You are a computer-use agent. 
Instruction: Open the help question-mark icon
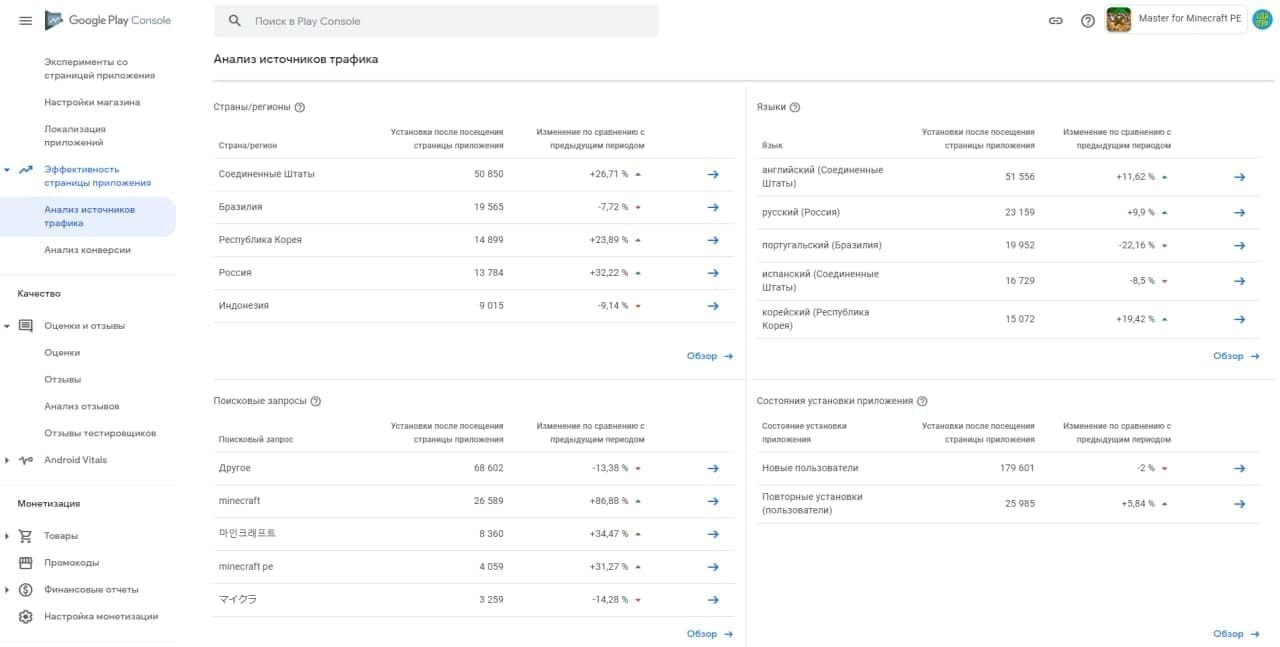[x=1090, y=19]
